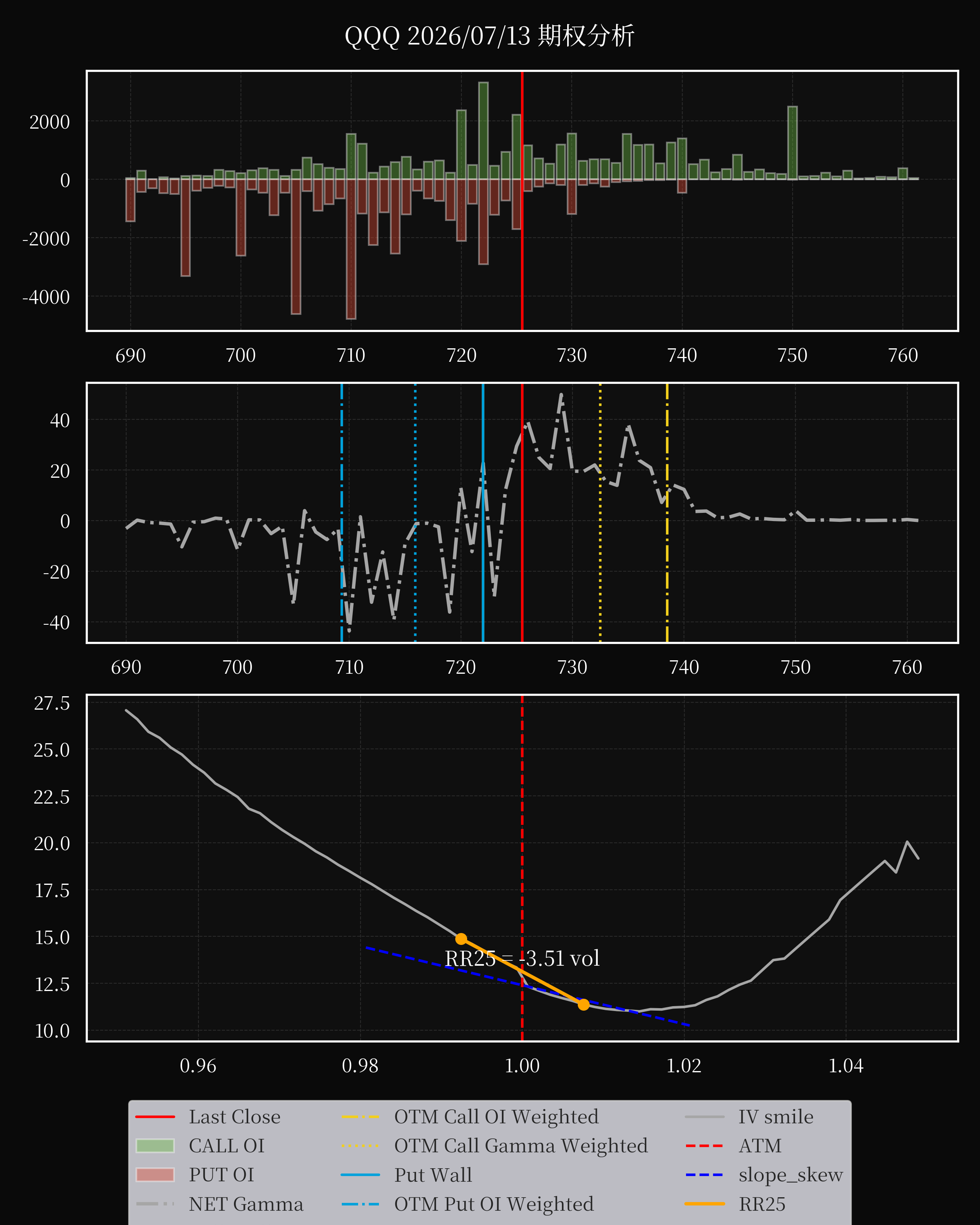
Task: Click the CALL OI legend label
Action: [227, 1145]
